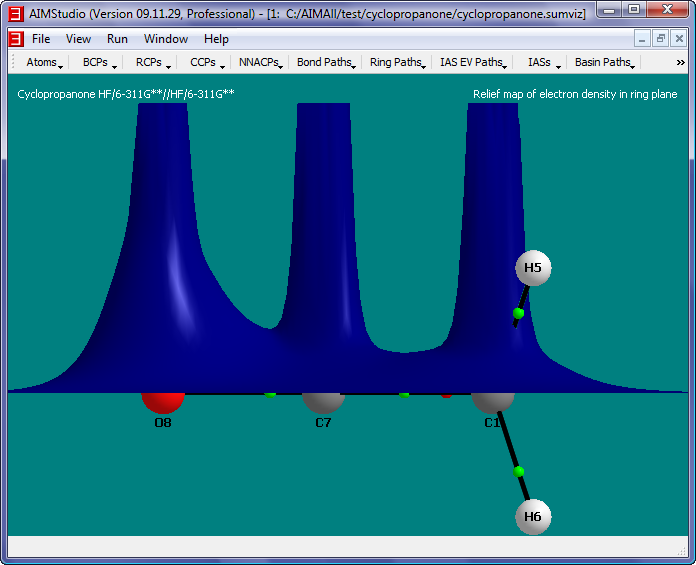Click the AIMStudio document icon in menu bar
The width and height of the screenshot is (696, 565).
15,39
